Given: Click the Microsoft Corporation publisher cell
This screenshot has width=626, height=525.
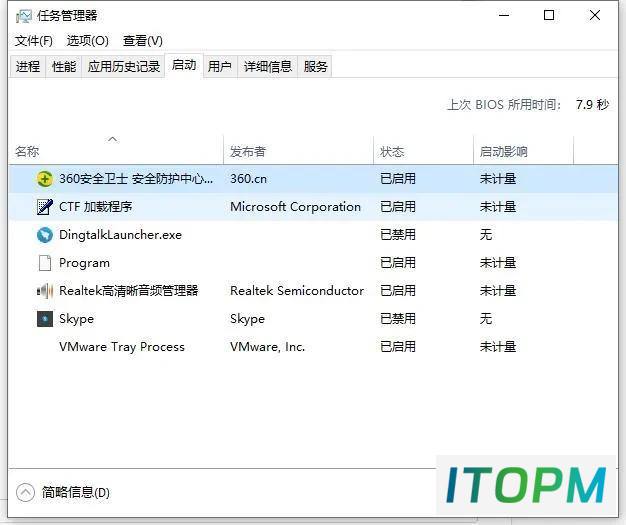Looking at the screenshot, I should 295,207.
